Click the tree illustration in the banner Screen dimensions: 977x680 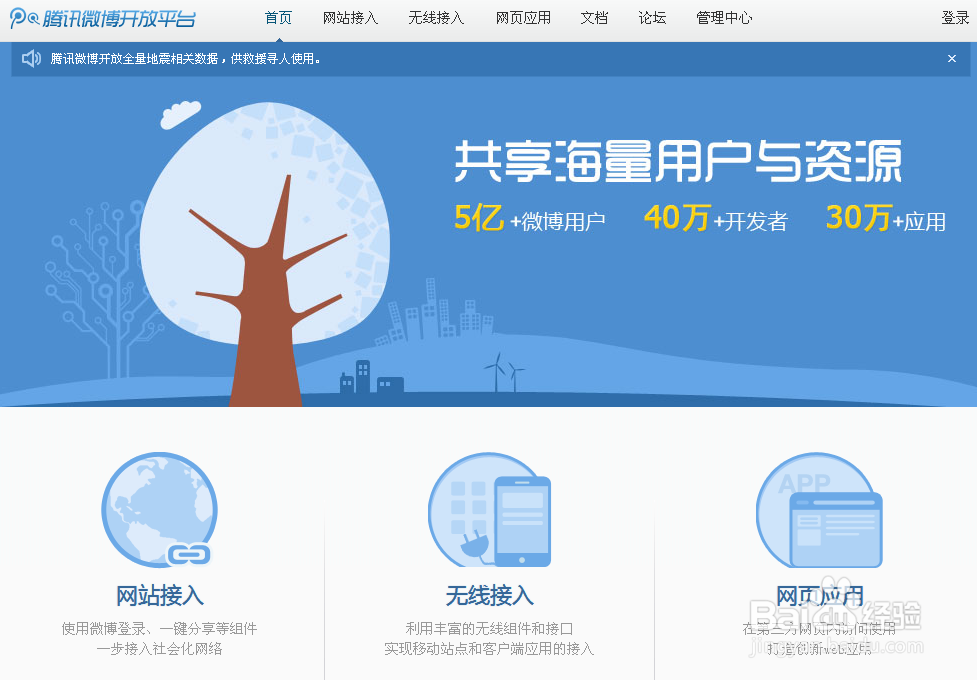[x=265, y=254]
